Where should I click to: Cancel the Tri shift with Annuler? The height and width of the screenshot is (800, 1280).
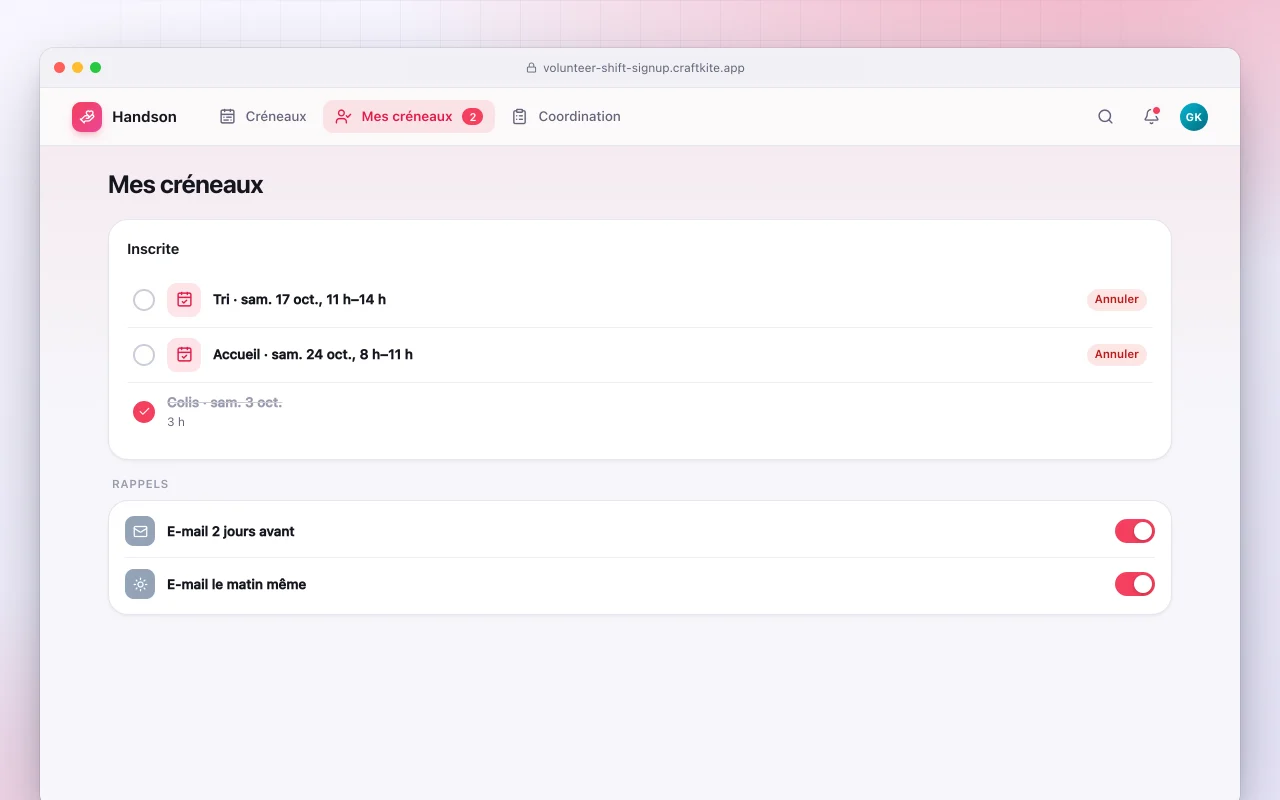pos(1117,299)
